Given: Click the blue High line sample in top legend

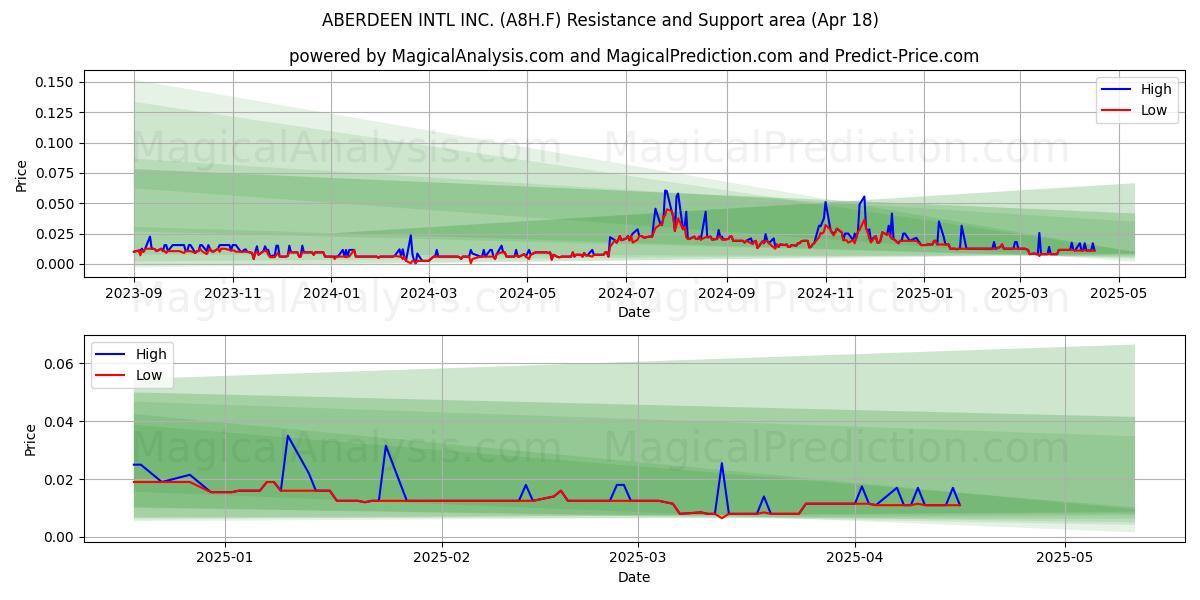Looking at the screenshot, I should pyautogui.click(x=1117, y=90).
